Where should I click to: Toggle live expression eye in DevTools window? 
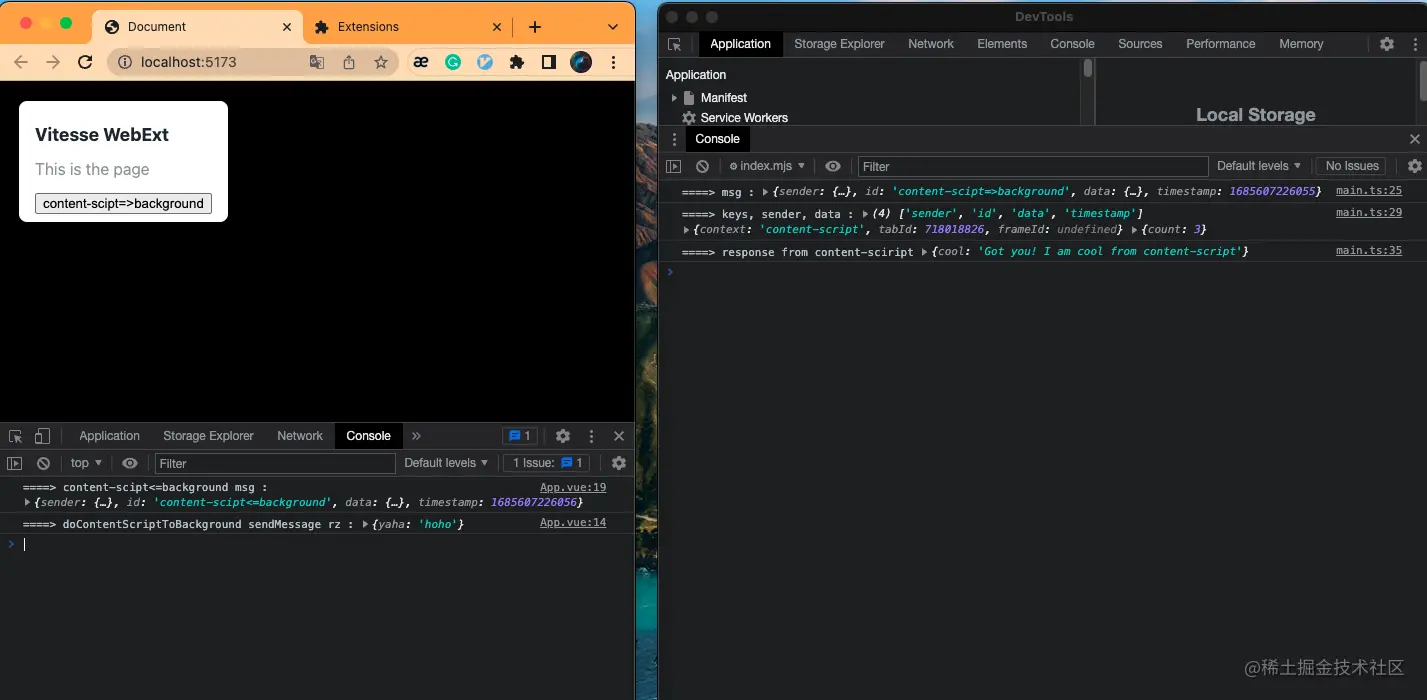832,166
